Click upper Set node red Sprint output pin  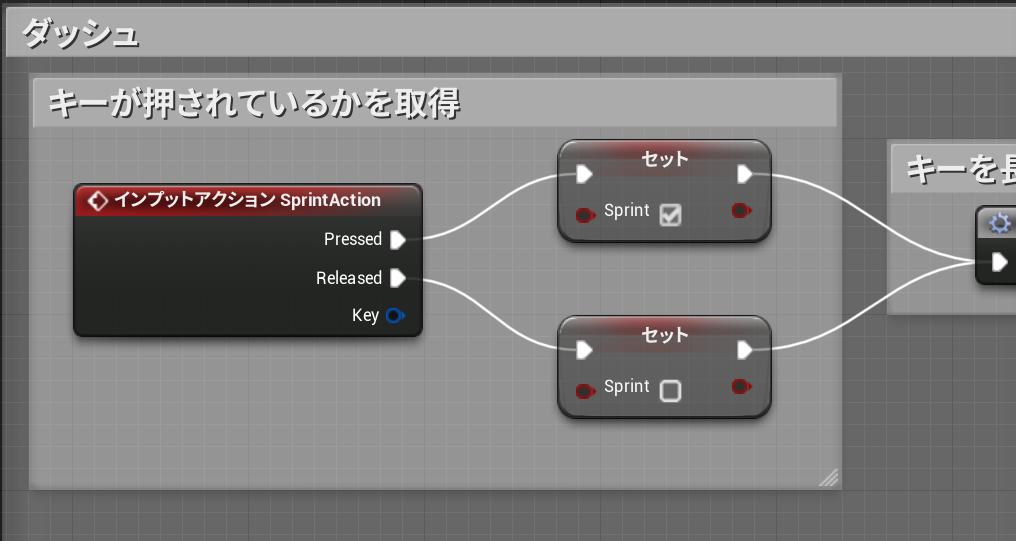741,211
